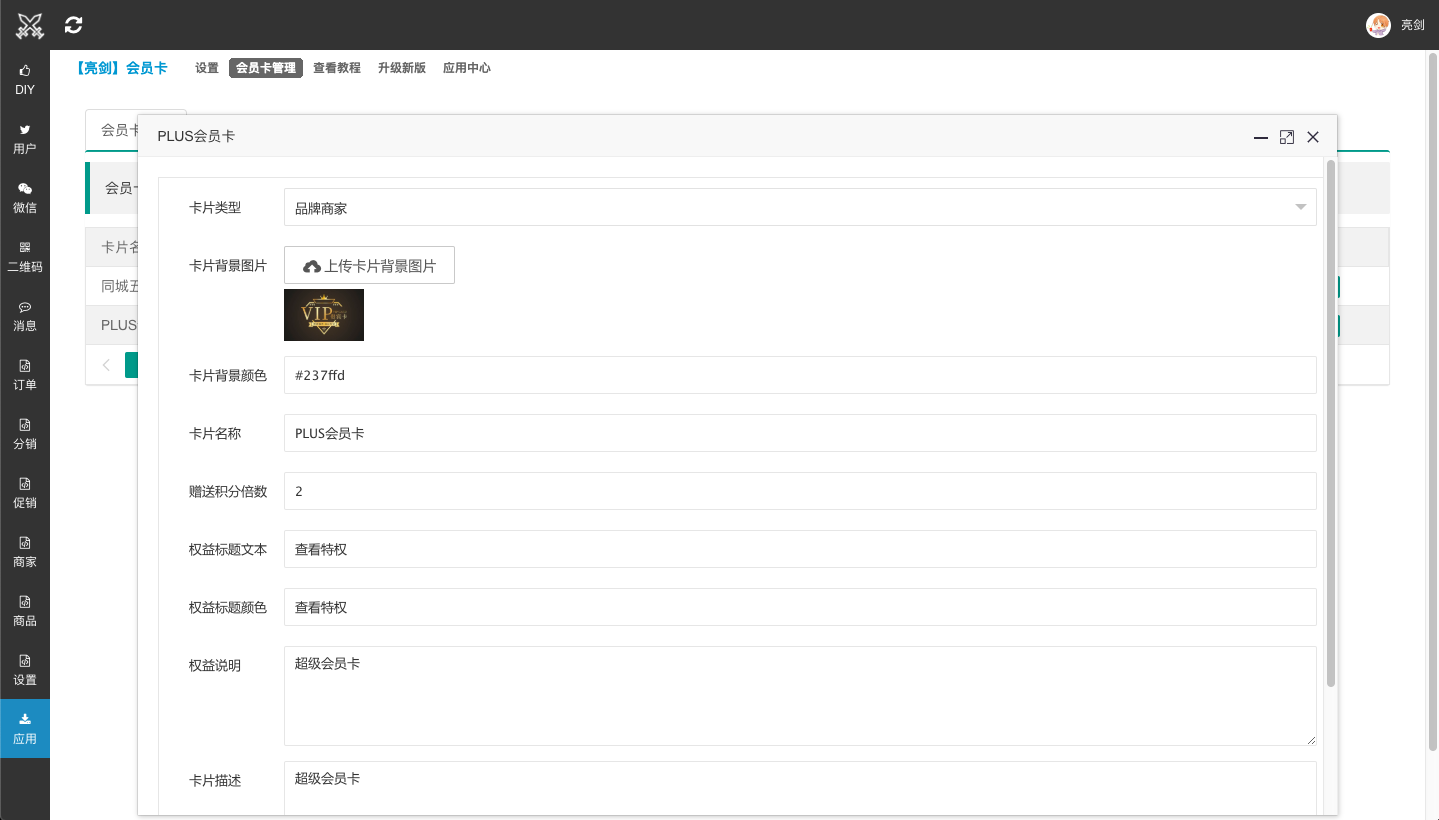1439x820 pixels.
Task: Open 商家 section in sidebar
Action: click(25, 552)
